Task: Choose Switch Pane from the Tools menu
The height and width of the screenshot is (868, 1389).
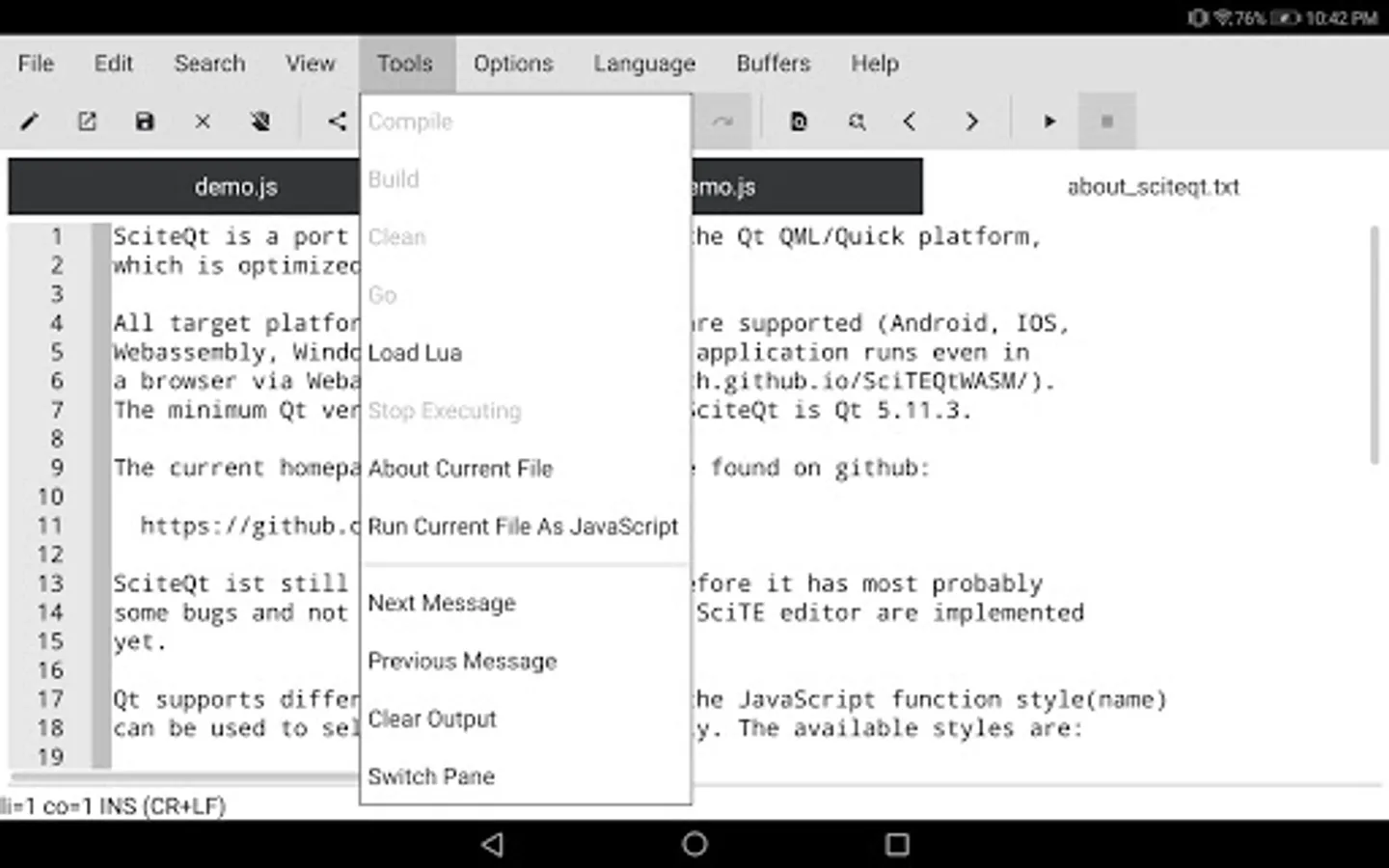Action: coord(526,776)
